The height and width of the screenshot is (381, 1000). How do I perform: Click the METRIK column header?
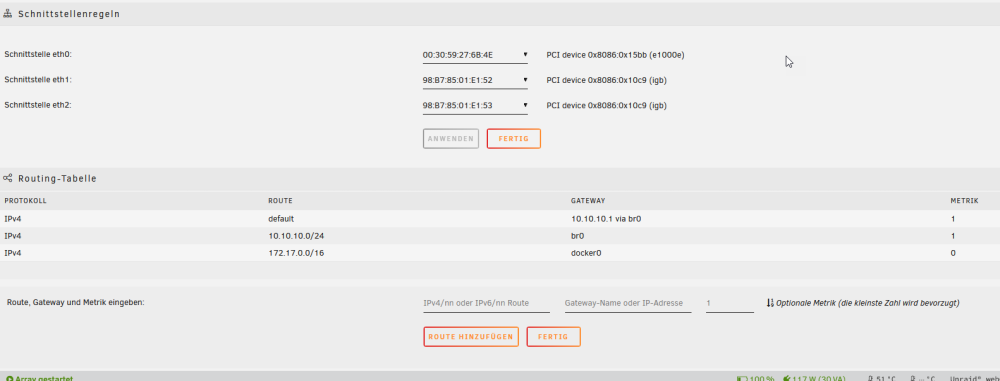coord(964,201)
